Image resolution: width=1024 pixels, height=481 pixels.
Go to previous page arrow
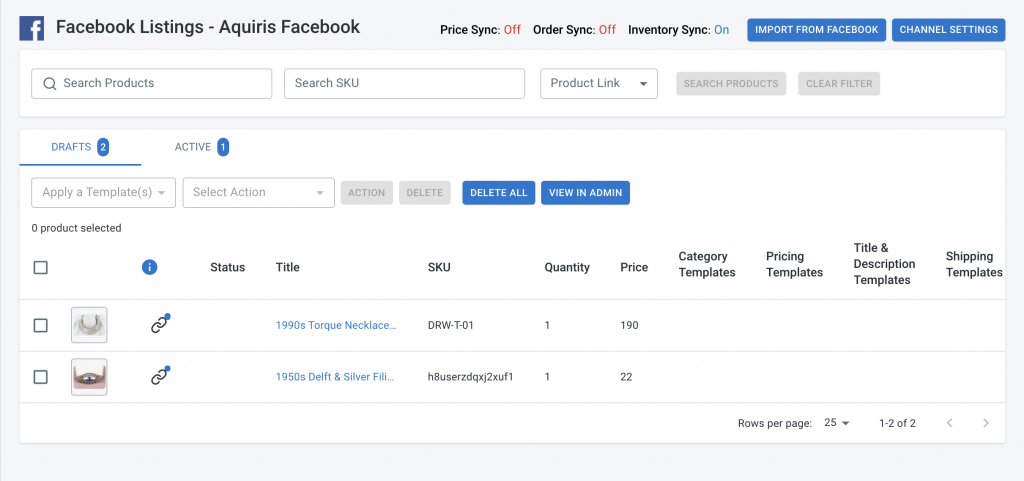[950, 423]
